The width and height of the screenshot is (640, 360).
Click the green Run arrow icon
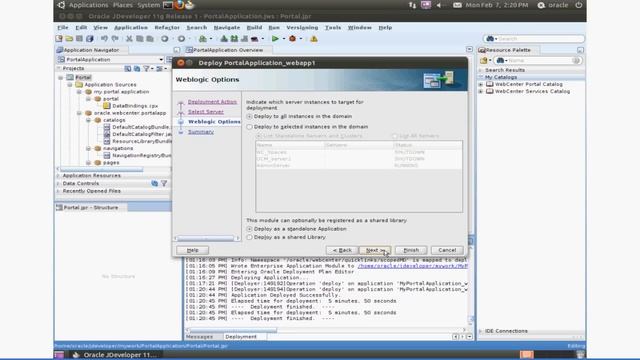tap(275, 39)
